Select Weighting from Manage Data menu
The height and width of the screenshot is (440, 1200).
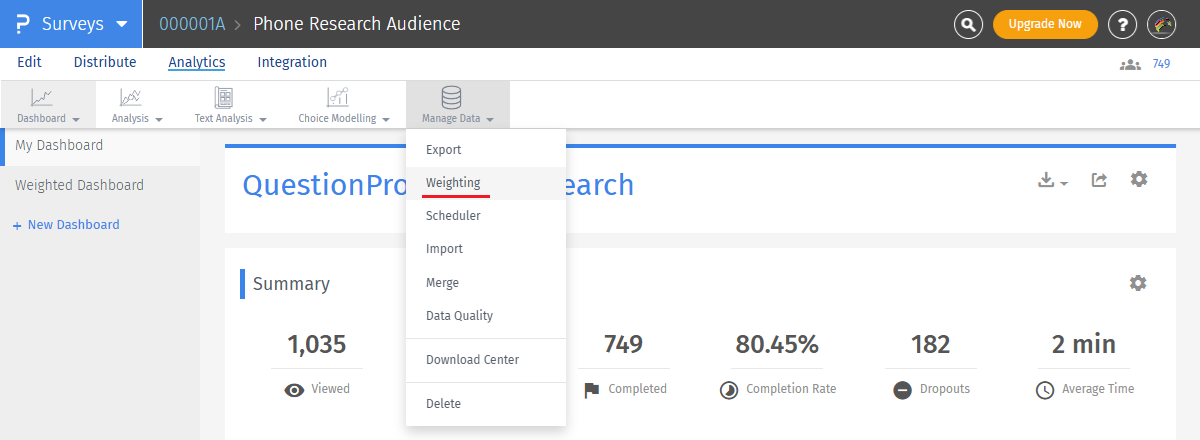[453, 183]
